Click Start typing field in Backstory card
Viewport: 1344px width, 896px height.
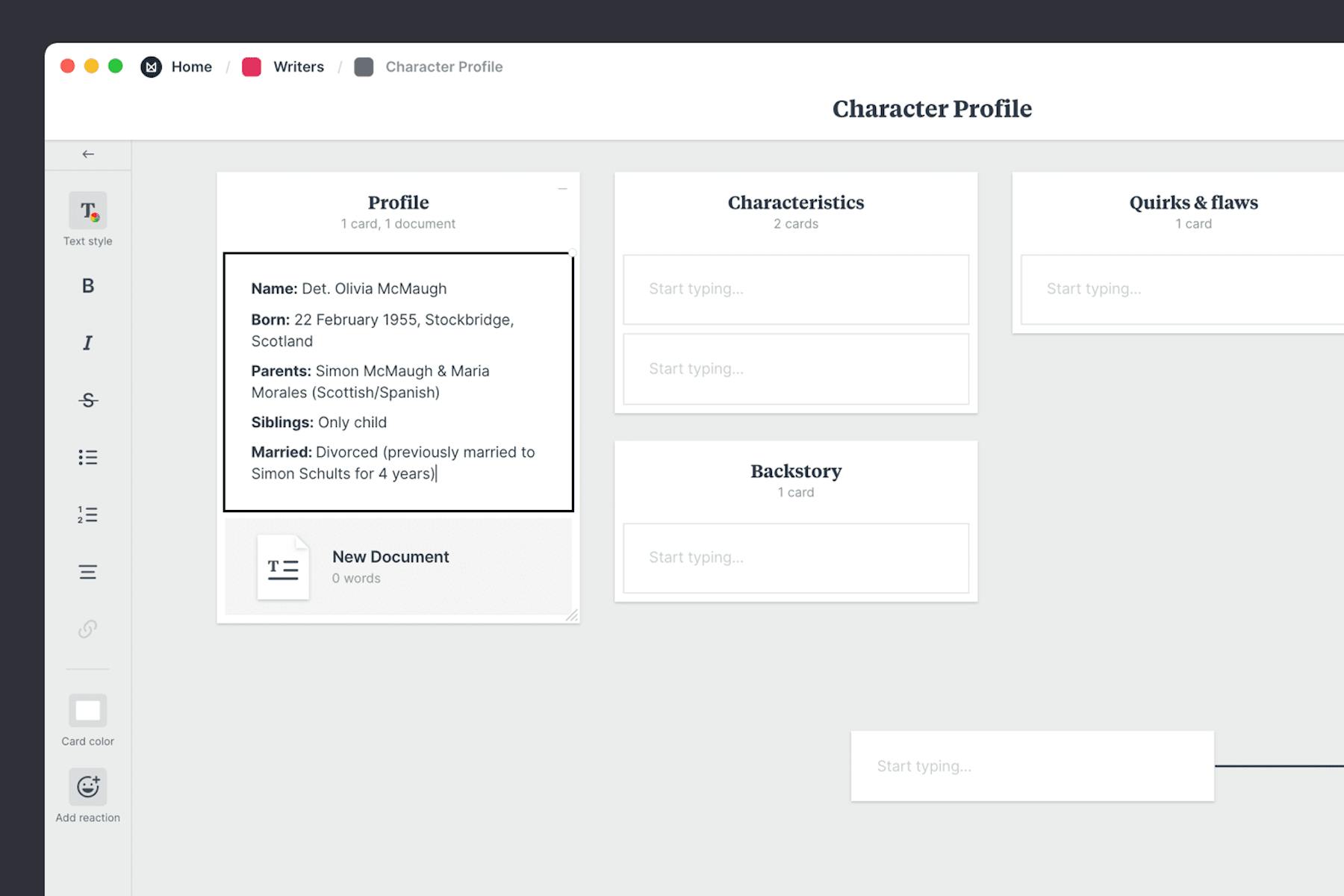[x=796, y=558]
